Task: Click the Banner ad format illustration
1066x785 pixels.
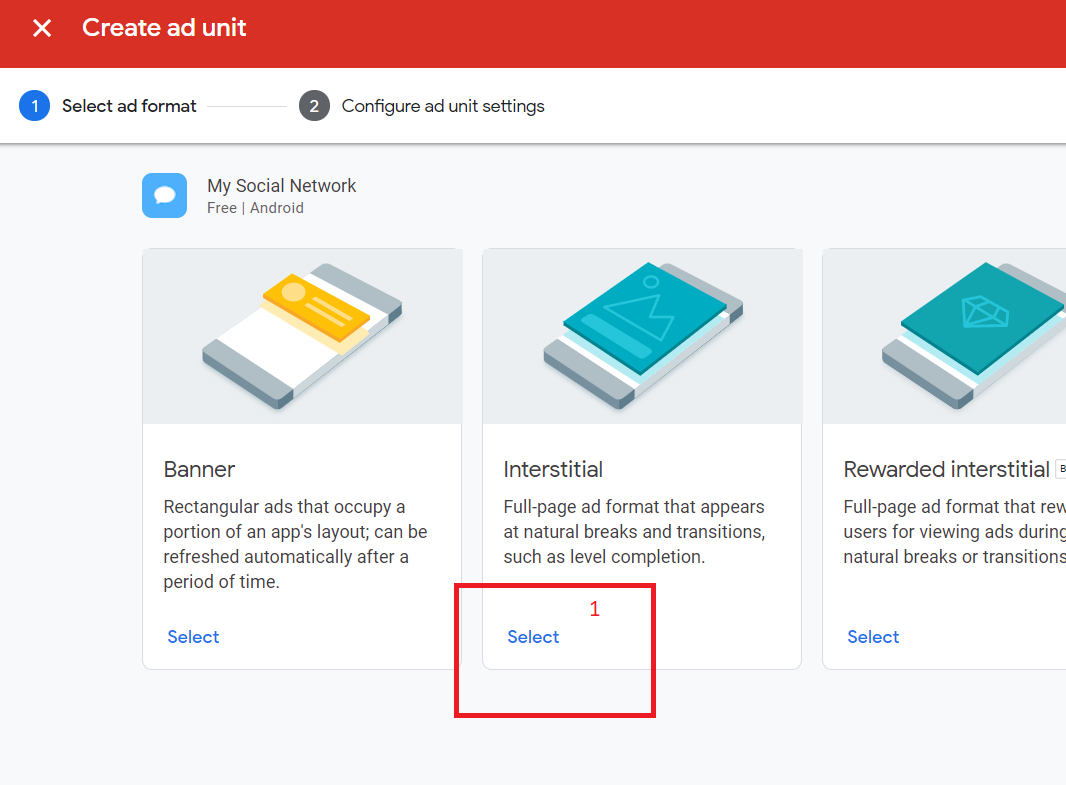Action: coord(301,335)
